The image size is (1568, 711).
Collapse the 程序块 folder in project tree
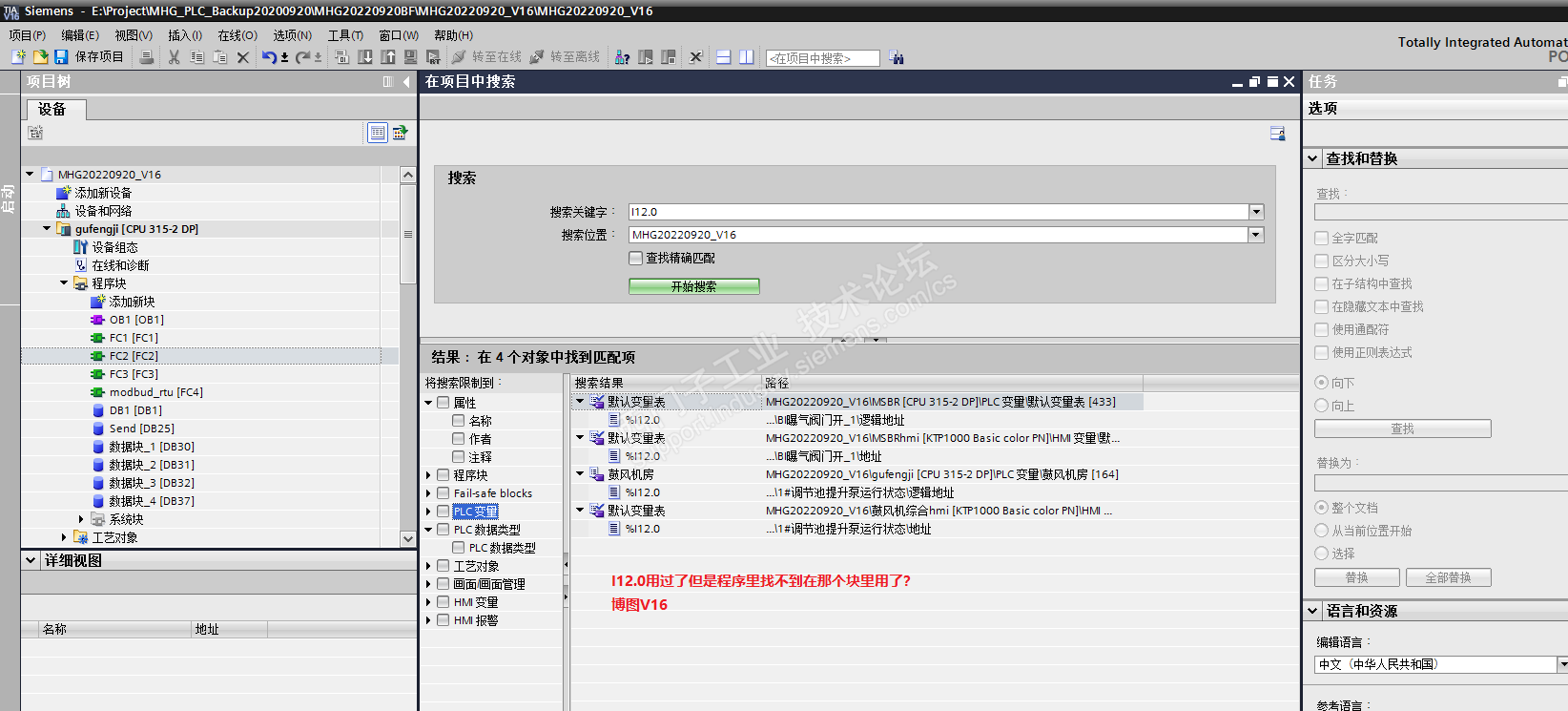pyautogui.click(x=64, y=283)
